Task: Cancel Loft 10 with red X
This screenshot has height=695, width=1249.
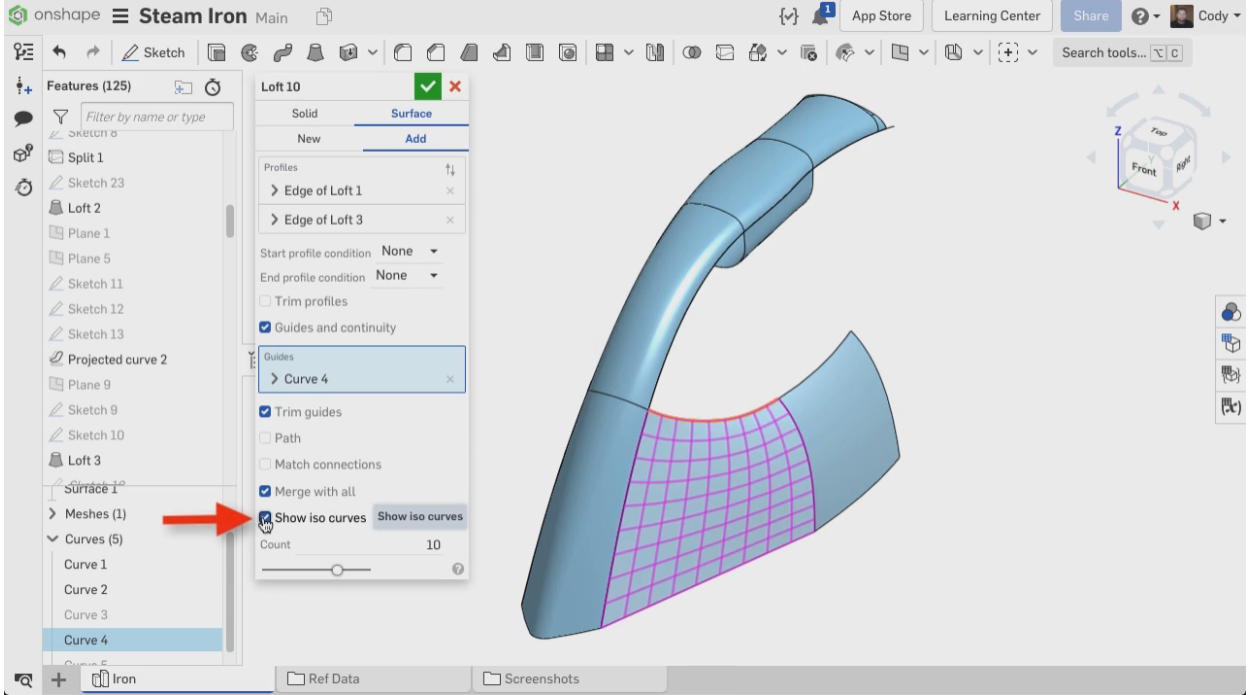Action: pos(455,87)
